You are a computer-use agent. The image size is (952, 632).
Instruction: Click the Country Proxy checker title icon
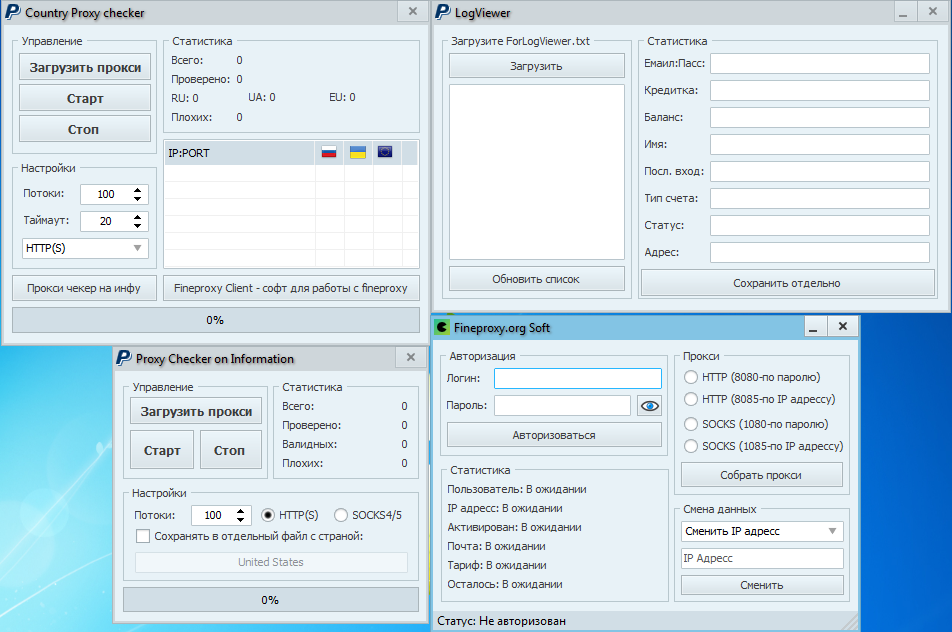coord(12,13)
